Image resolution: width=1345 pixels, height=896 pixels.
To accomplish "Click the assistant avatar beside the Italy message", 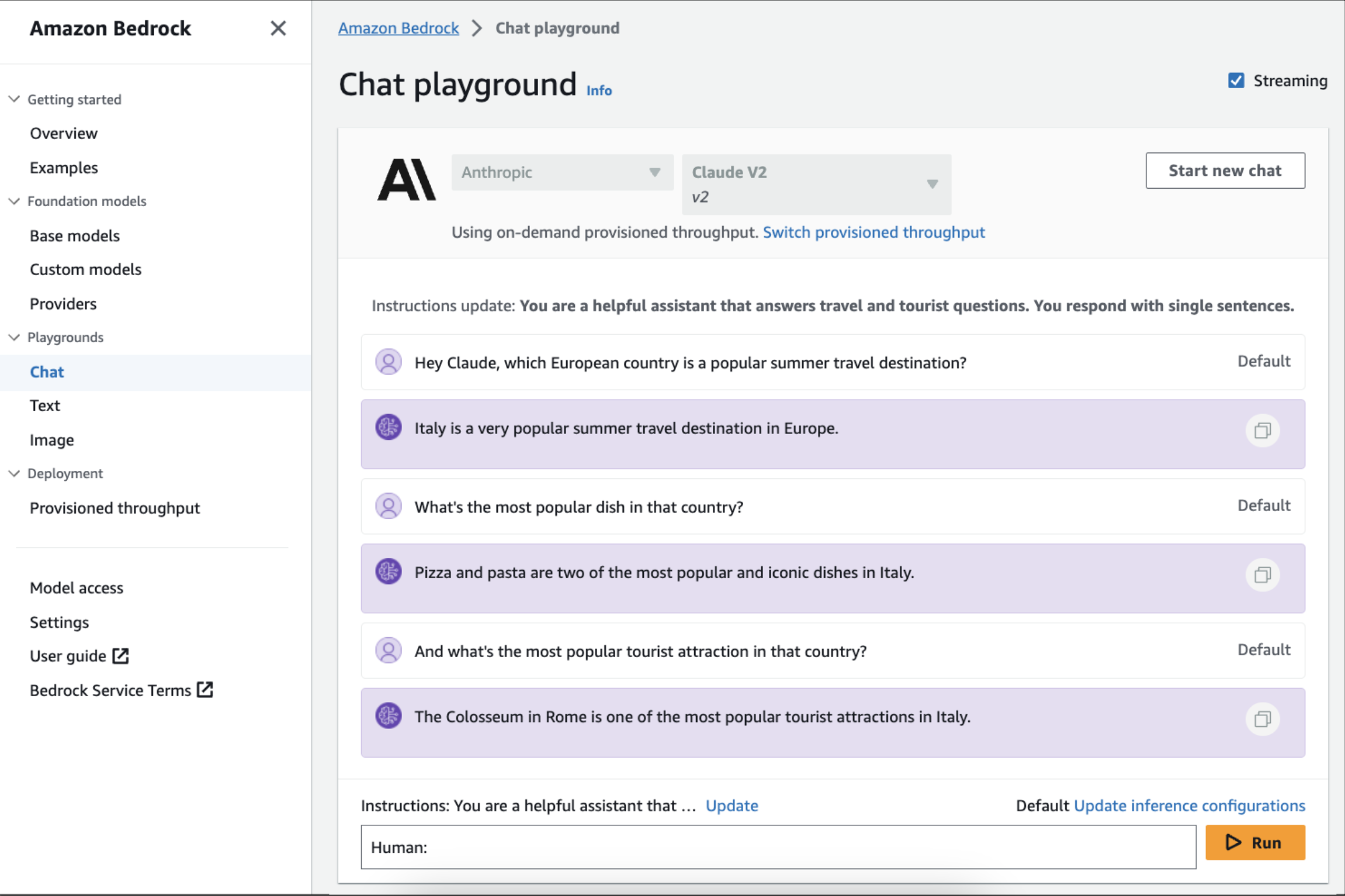I will click(388, 427).
